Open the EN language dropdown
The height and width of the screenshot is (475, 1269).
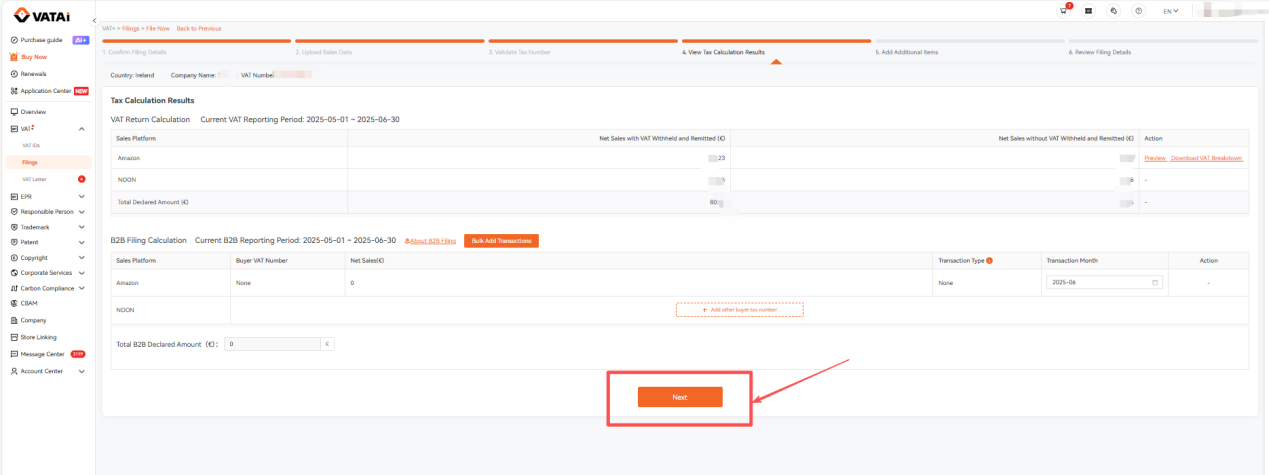1170,11
